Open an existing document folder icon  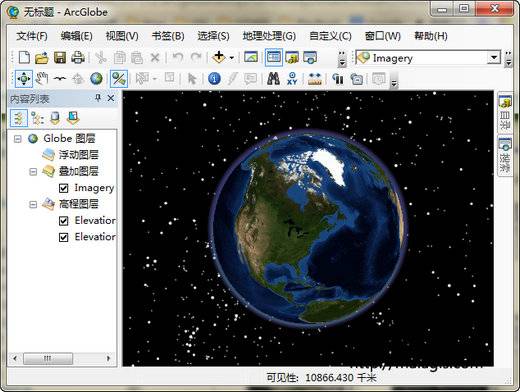(x=42, y=58)
